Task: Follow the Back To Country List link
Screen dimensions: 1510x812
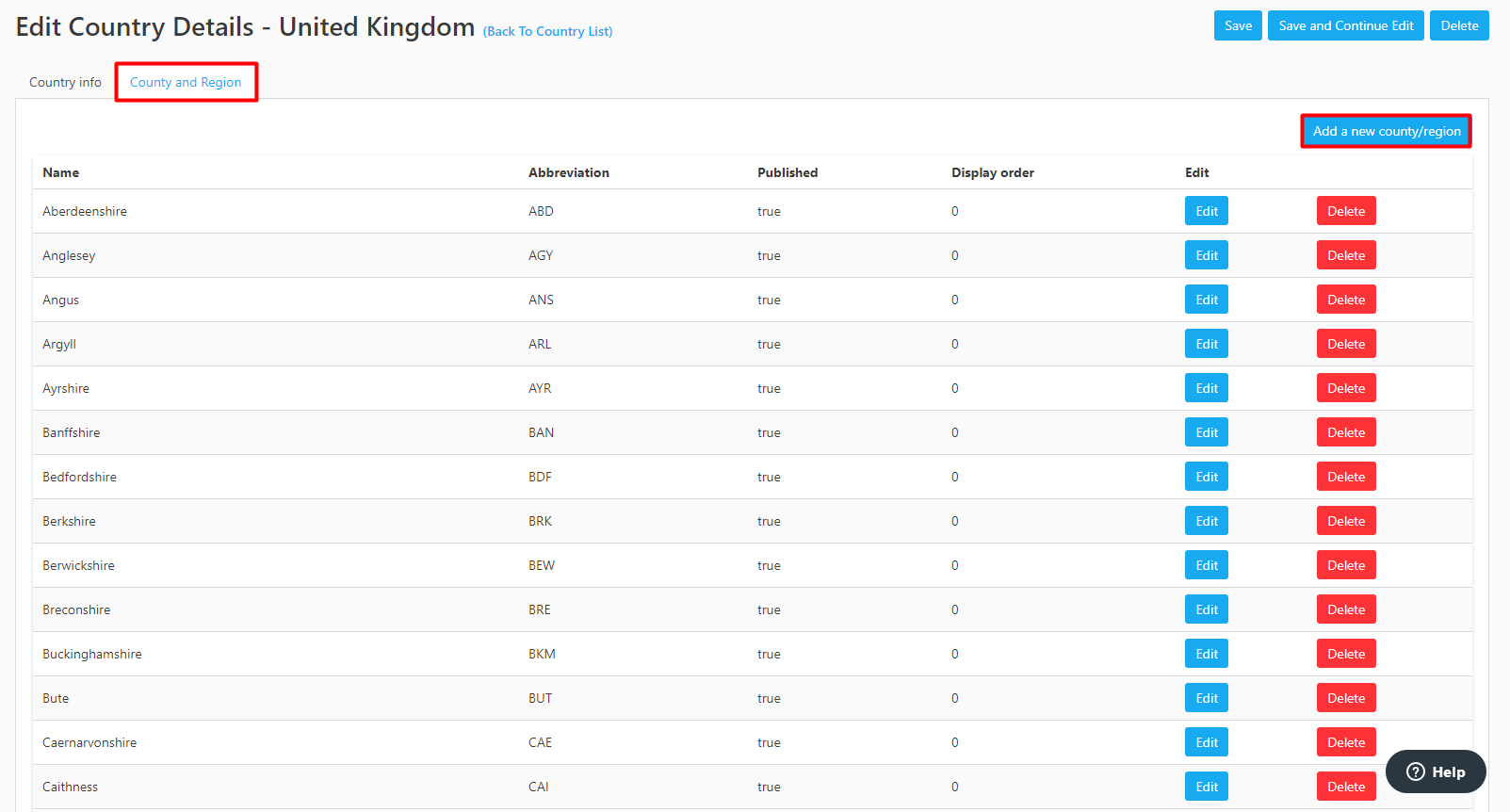Action: (x=547, y=31)
